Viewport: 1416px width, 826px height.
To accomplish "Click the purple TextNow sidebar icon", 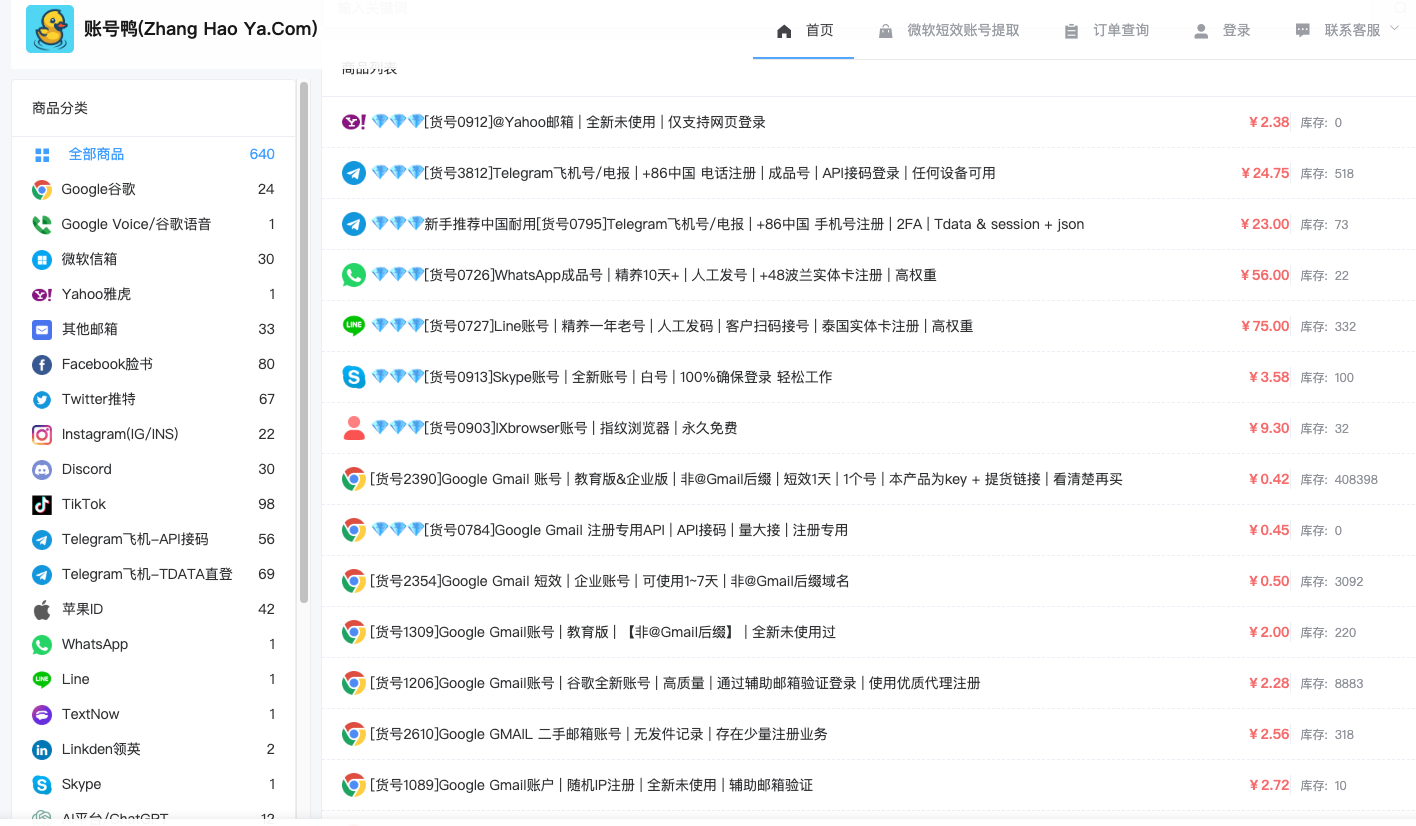I will (x=42, y=714).
